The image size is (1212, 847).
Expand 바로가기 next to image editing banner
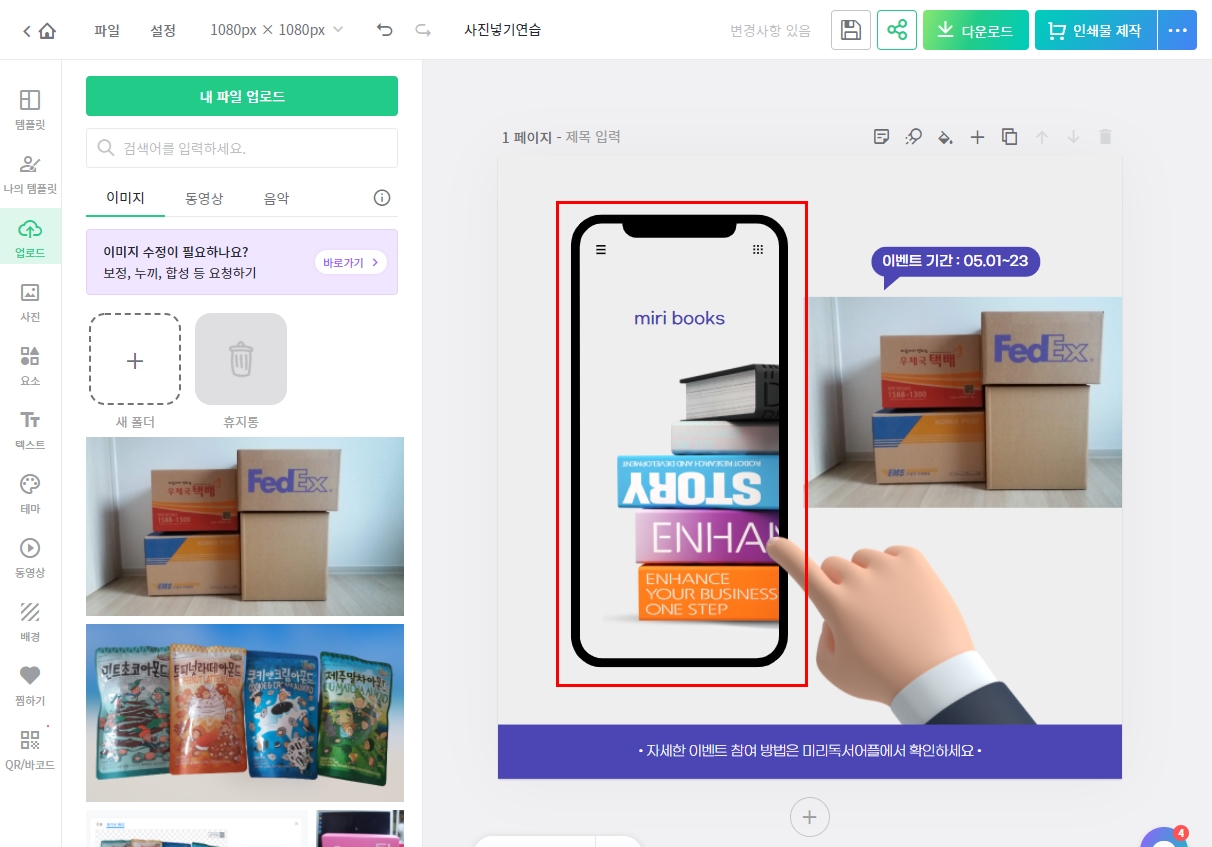click(350, 261)
